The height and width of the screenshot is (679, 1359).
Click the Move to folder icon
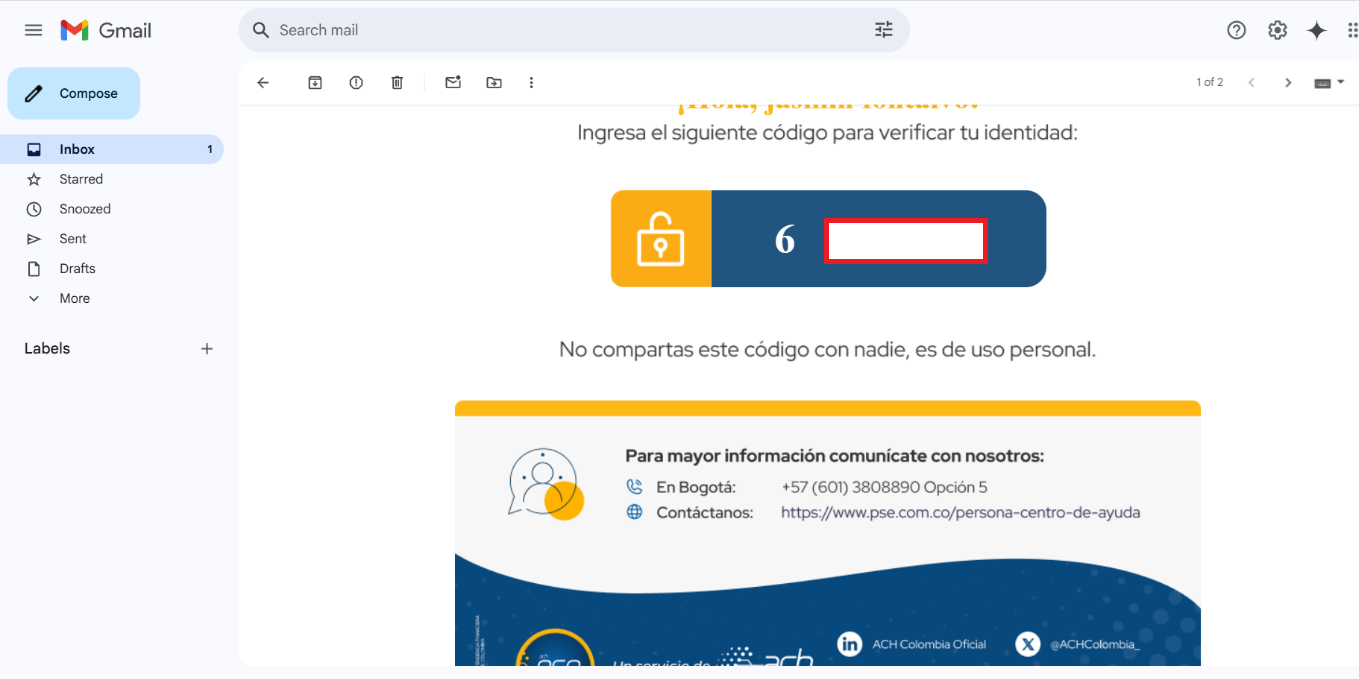494,83
